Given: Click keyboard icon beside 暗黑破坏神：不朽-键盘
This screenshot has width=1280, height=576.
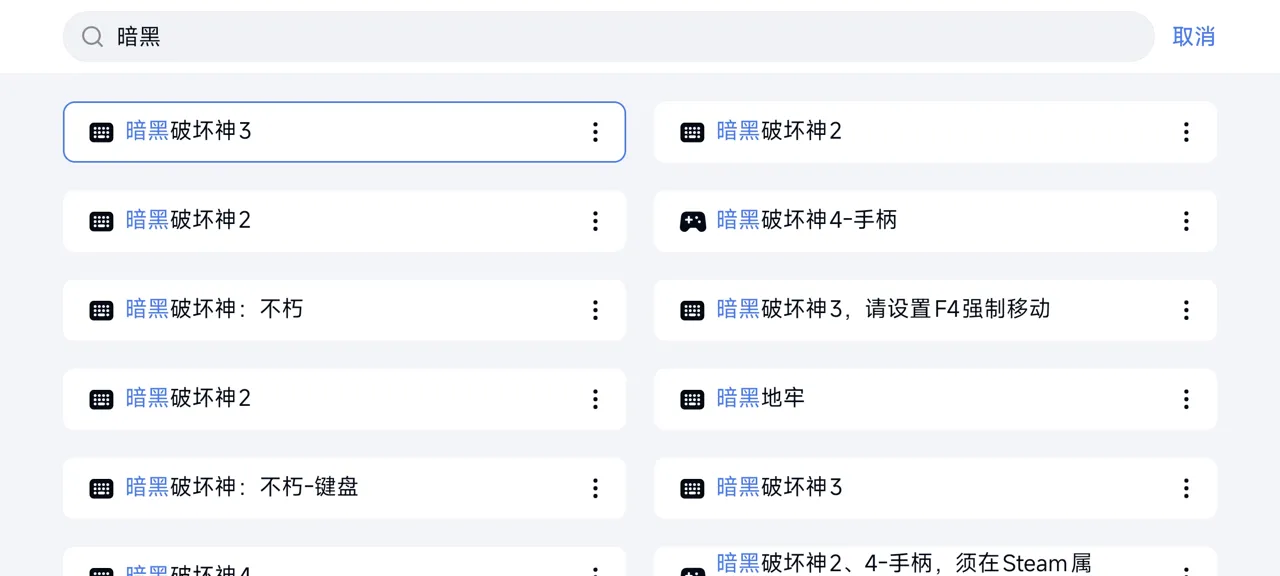Looking at the screenshot, I should (102, 488).
